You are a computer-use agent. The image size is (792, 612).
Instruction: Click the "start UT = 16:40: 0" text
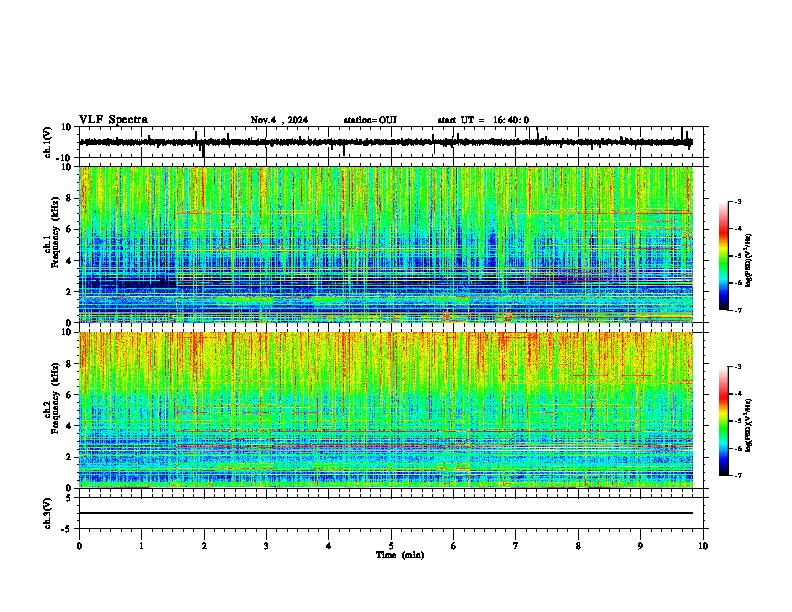point(483,120)
